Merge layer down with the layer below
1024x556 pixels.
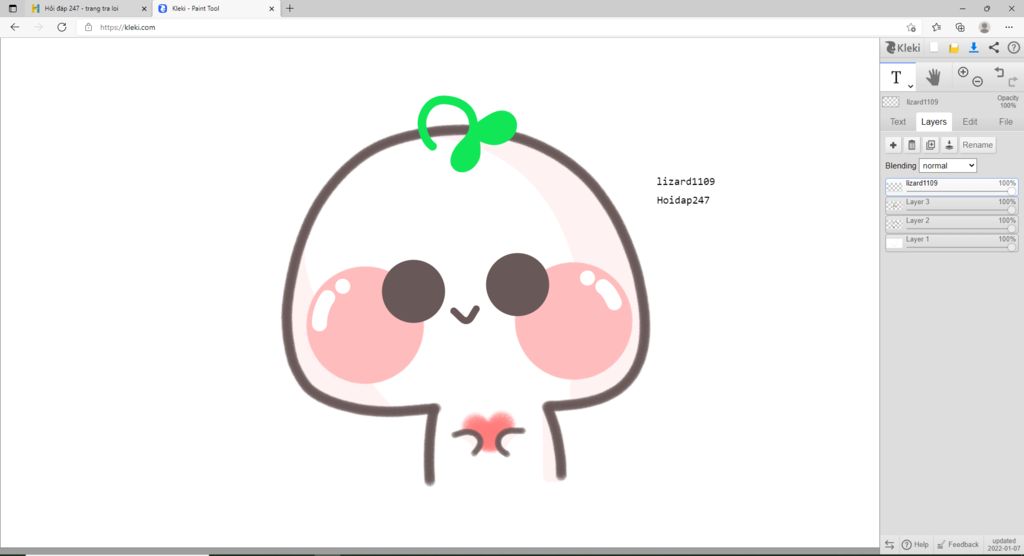point(950,145)
